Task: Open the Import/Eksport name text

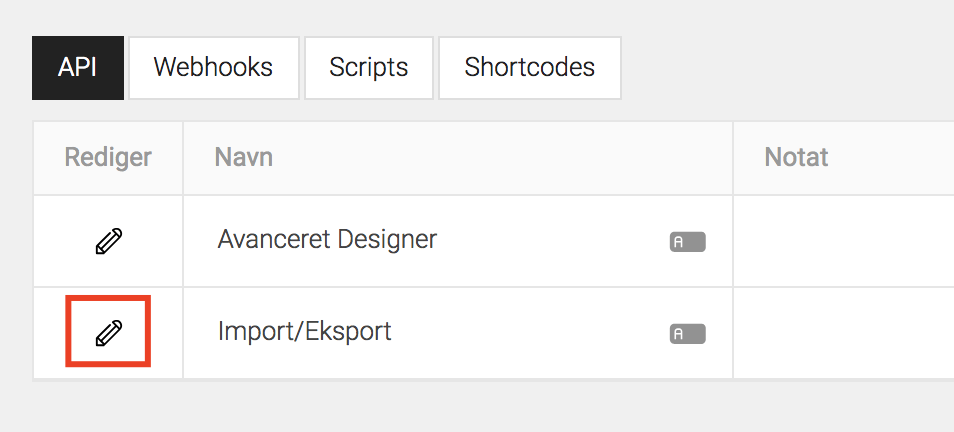Action: click(304, 332)
